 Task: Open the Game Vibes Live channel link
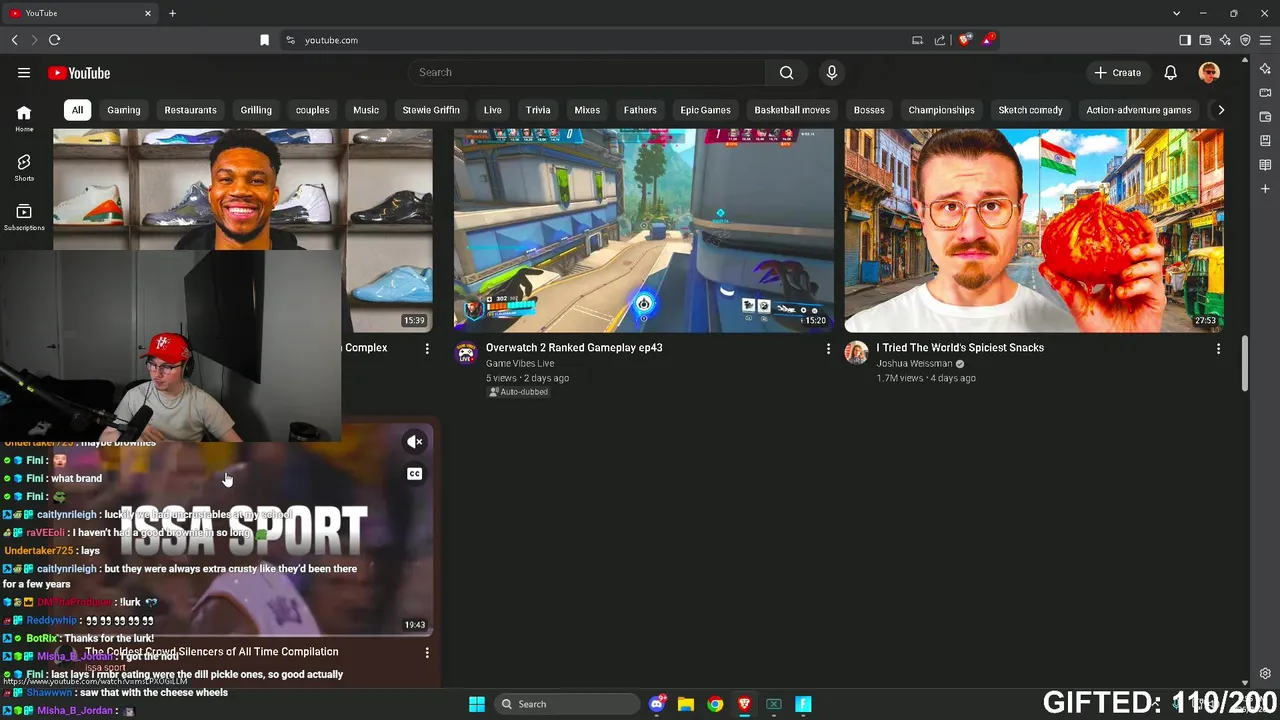[x=520, y=364]
